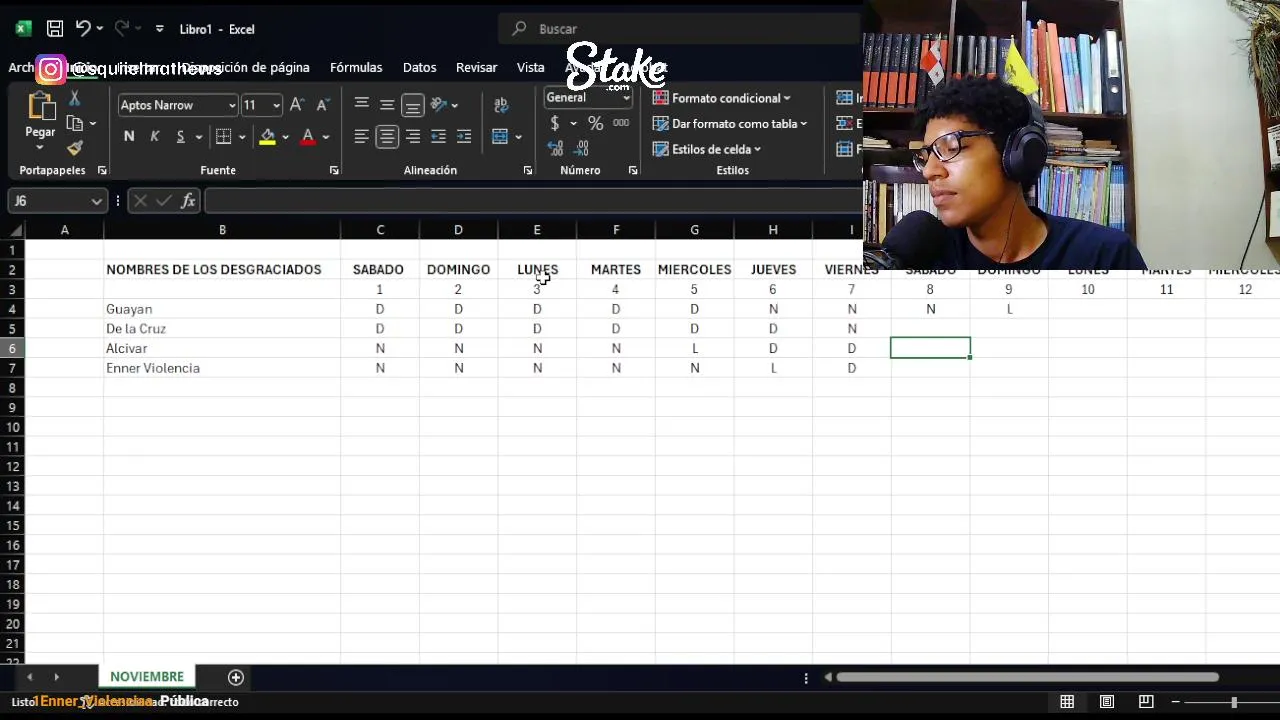Expand the Pegar paste options arrow

40,148
